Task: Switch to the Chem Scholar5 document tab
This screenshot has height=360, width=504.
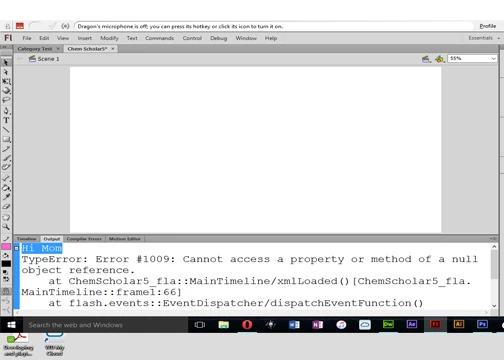Action: (x=87, y=49)
